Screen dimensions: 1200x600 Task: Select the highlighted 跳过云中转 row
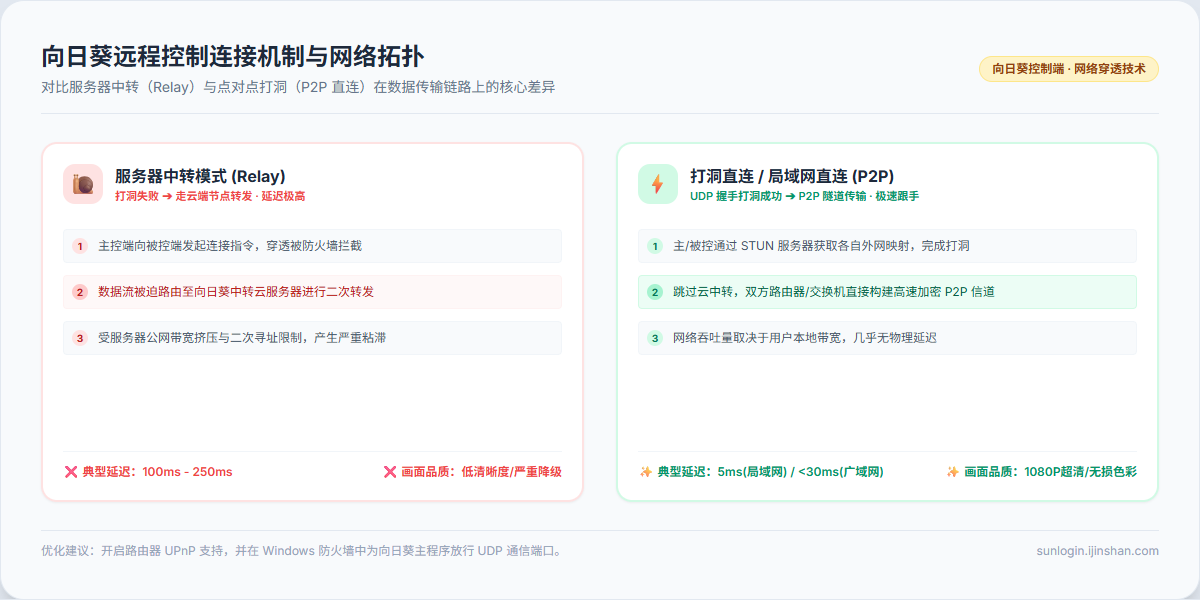point(887,292)
